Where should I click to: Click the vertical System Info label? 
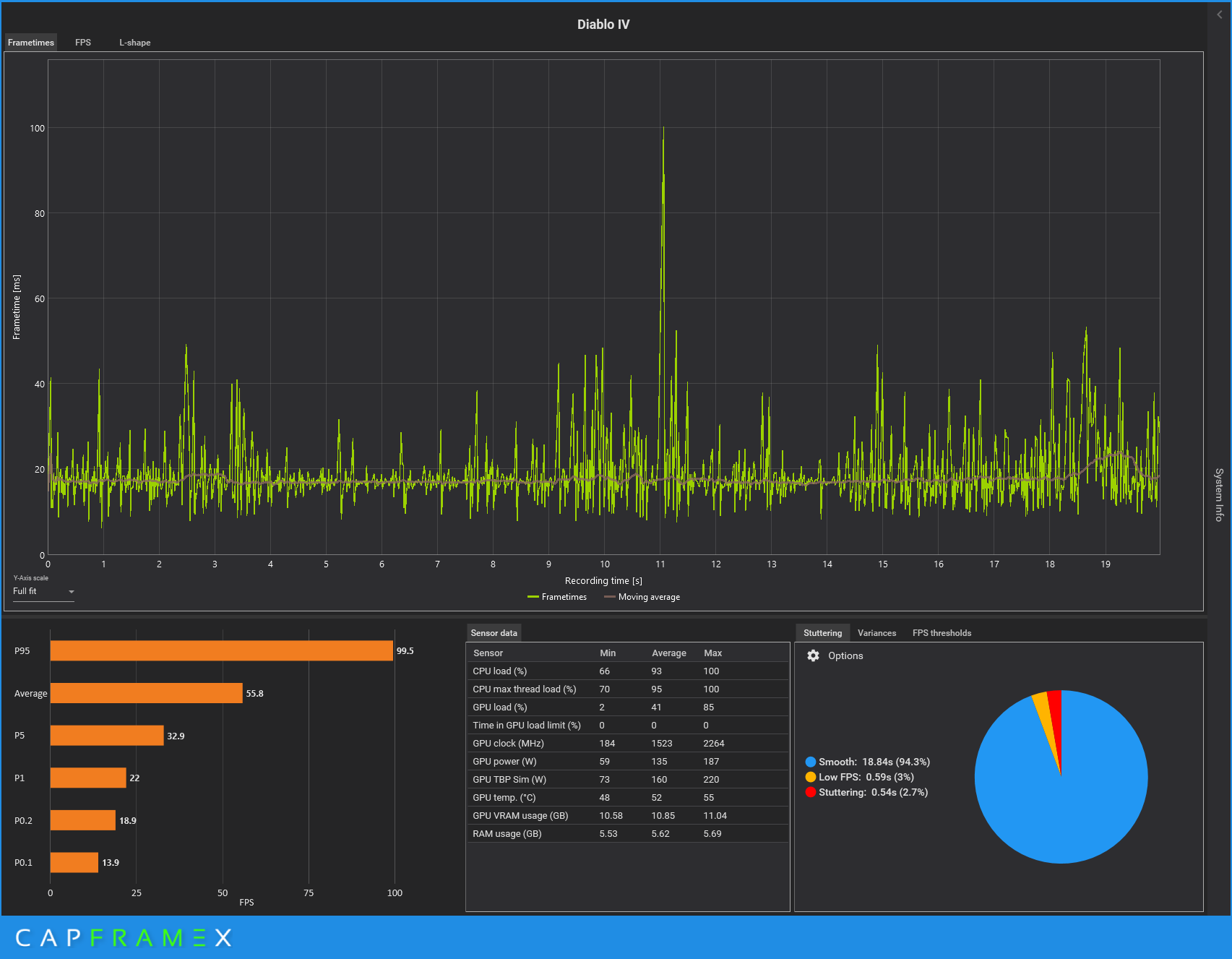point(1219,494)
